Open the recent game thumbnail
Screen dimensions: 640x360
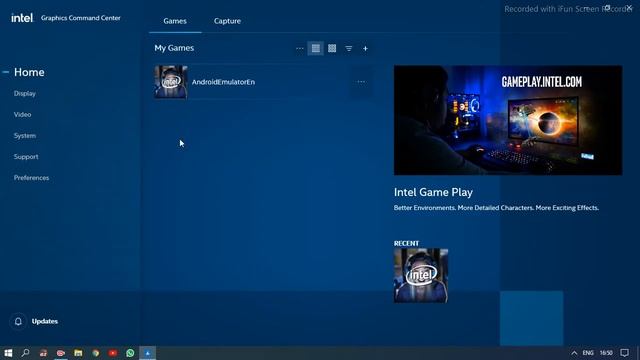click(420, 276)
